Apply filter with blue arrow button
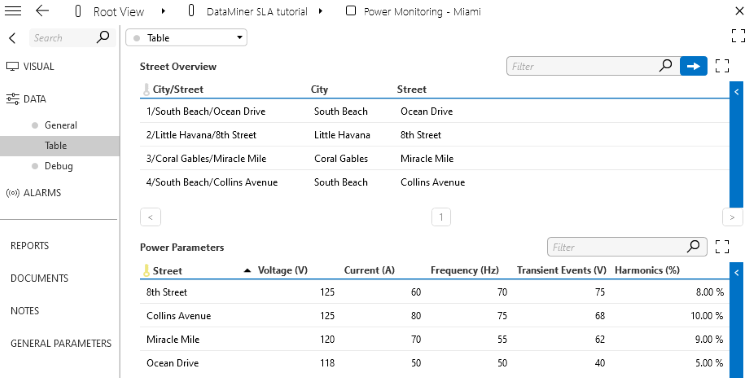Screen dimensions: 750x378 coord(693,66)
